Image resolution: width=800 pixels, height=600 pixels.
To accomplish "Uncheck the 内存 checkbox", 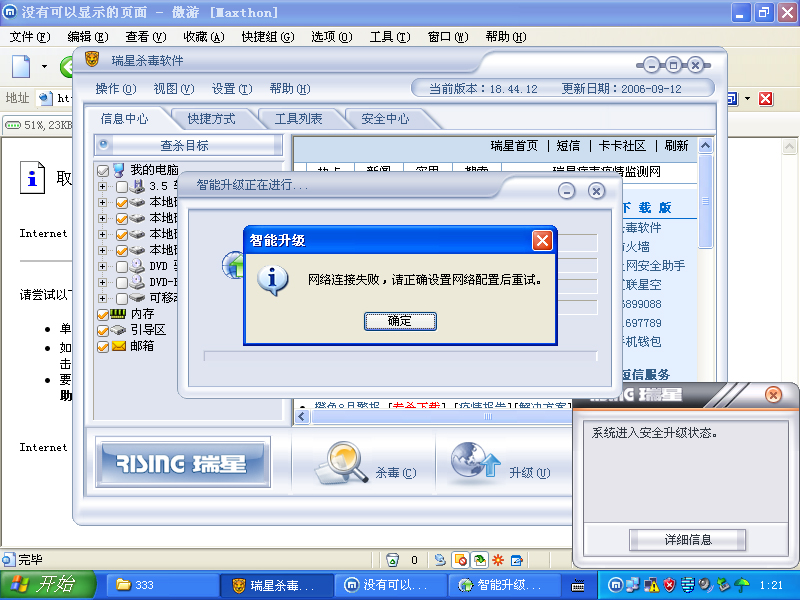I will click(103, 315).
